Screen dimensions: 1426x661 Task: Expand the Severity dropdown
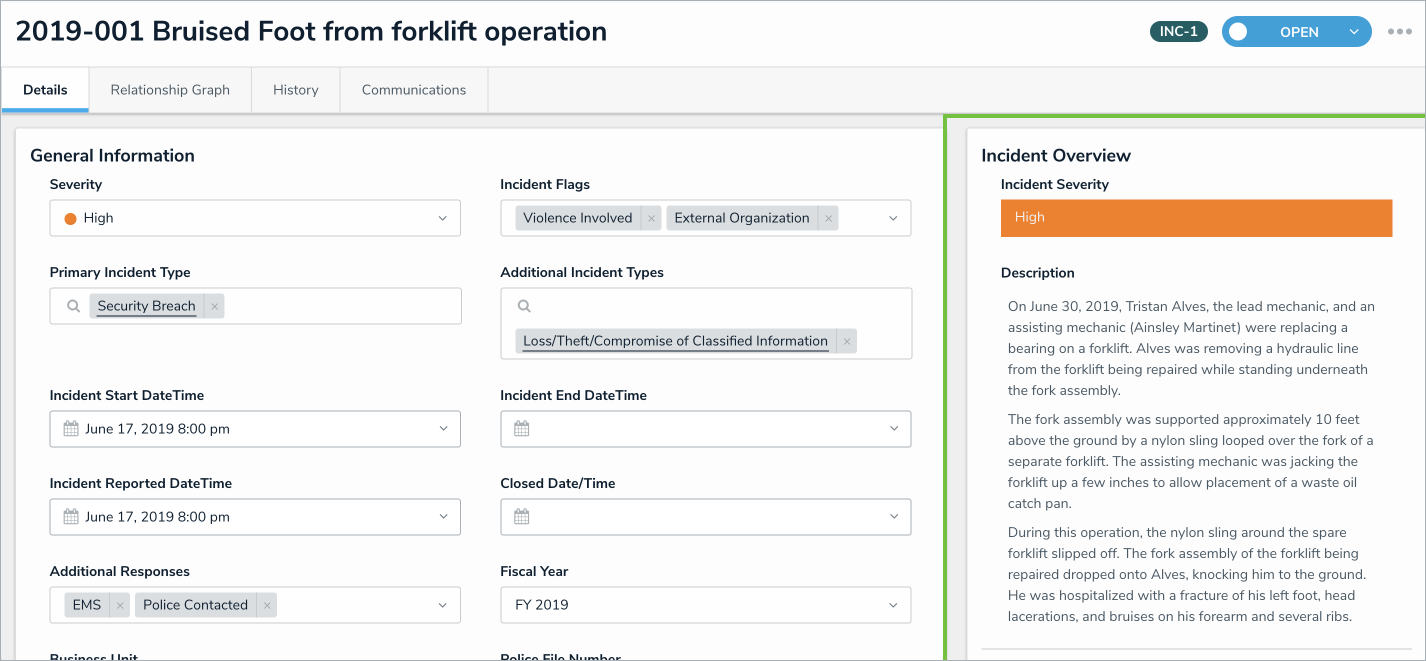[x=442, y=218]
